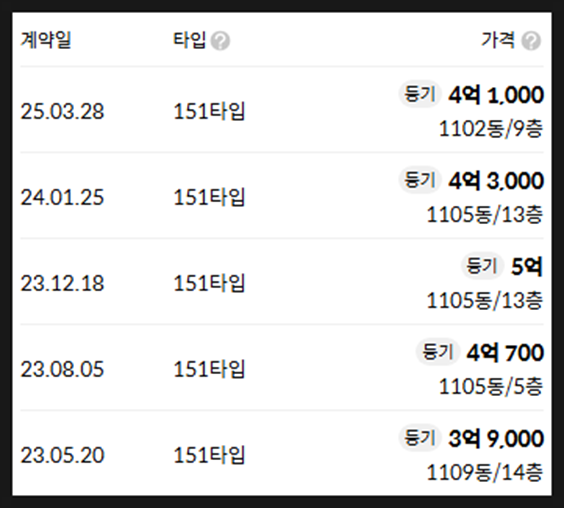Click help icon next to 가격

pos(531,41)
